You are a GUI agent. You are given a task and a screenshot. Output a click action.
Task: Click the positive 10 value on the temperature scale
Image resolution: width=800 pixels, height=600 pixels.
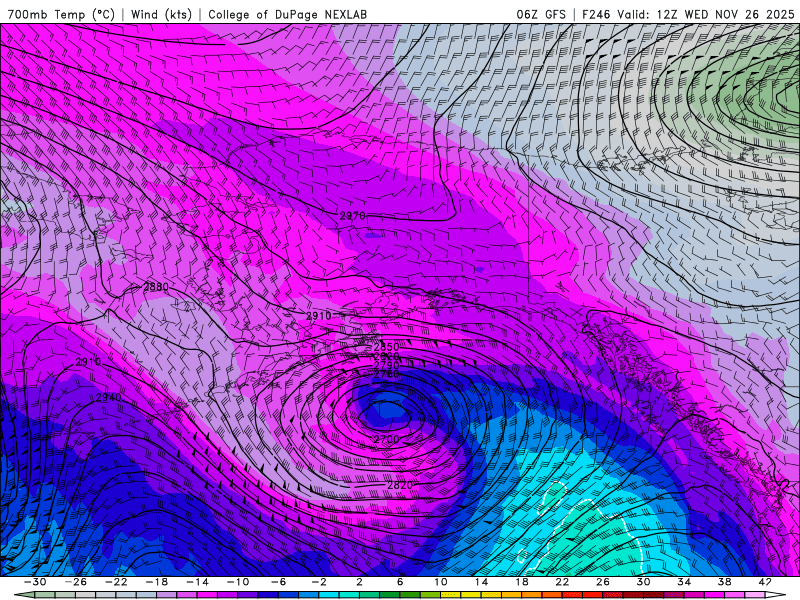tap(441, 582)
